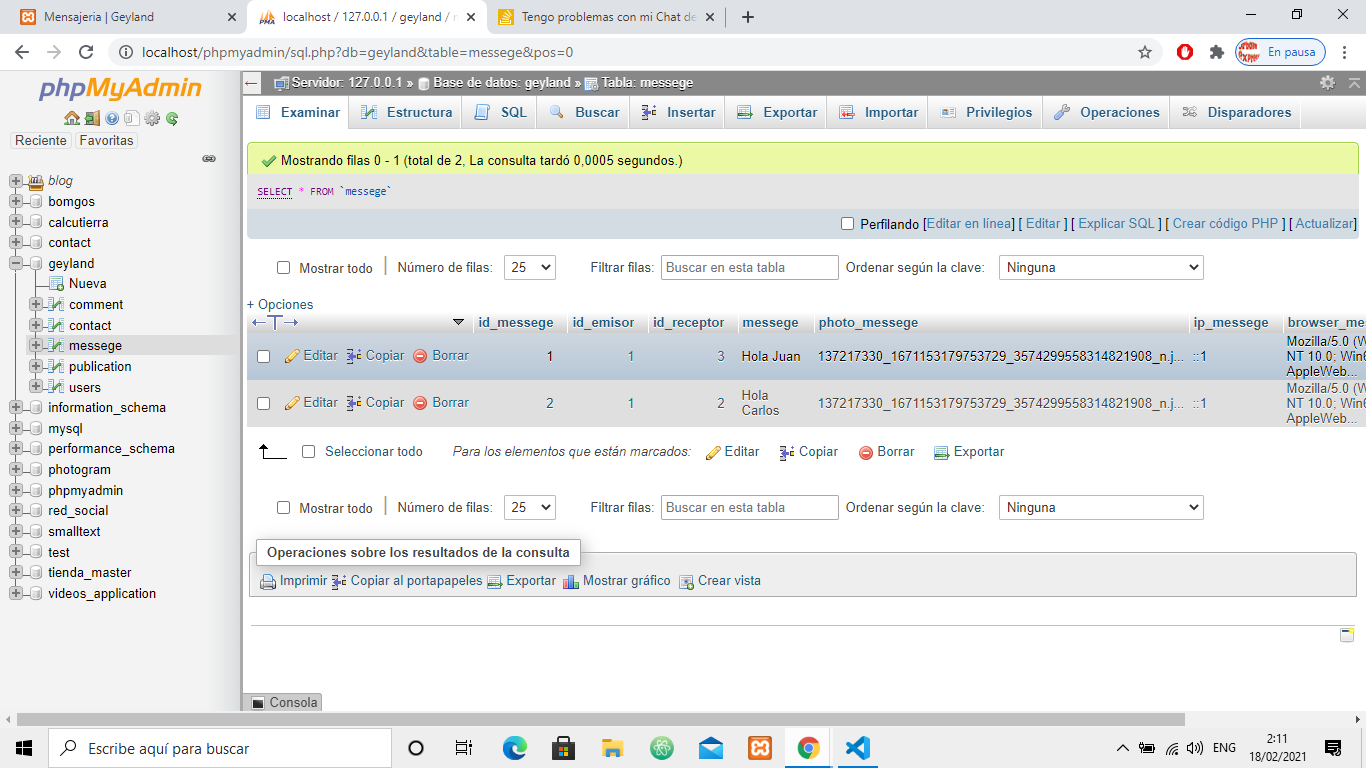Viewport: 1366px width, 768px height.
Task: Expand the blog database tree node
Action: coord(15,181)
